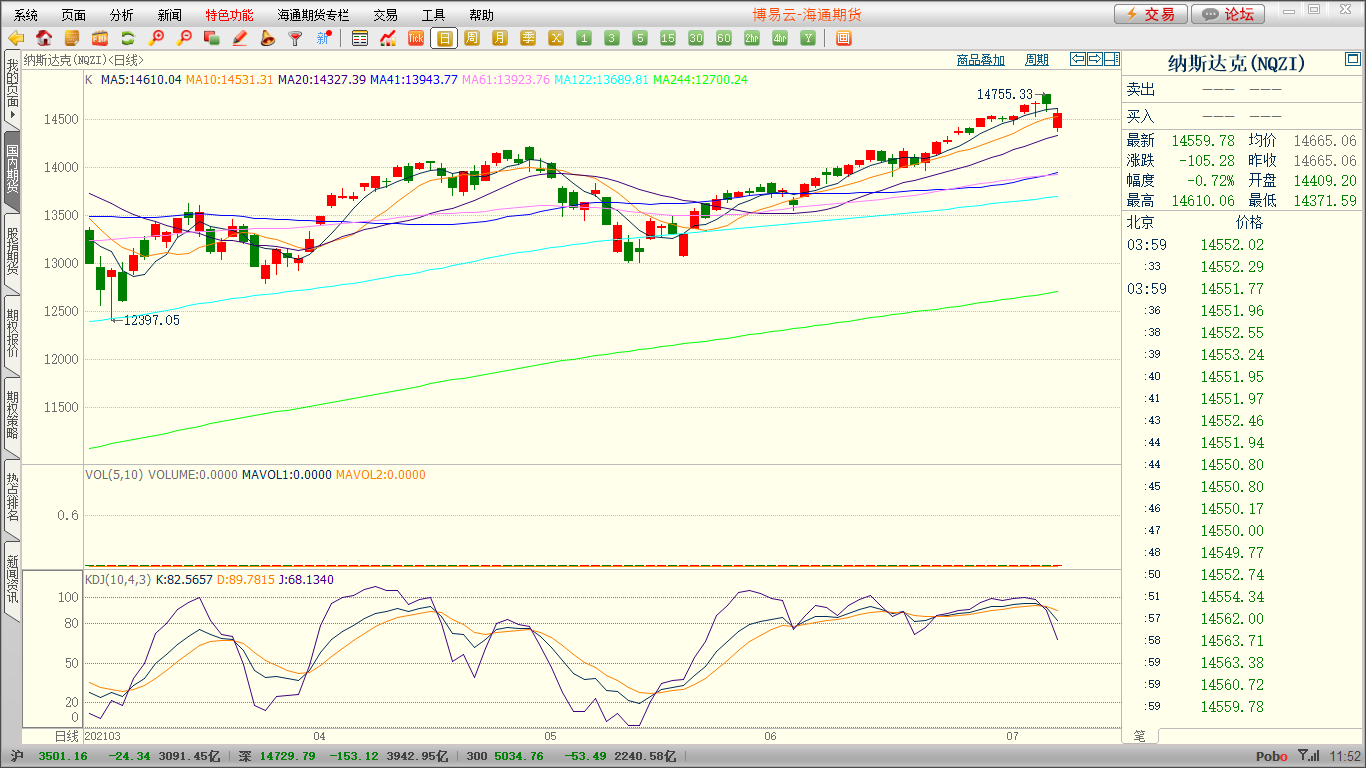1366x768 pixels.
Task: Click the 论坛 forum button
Action: (x=1228, y=14)
